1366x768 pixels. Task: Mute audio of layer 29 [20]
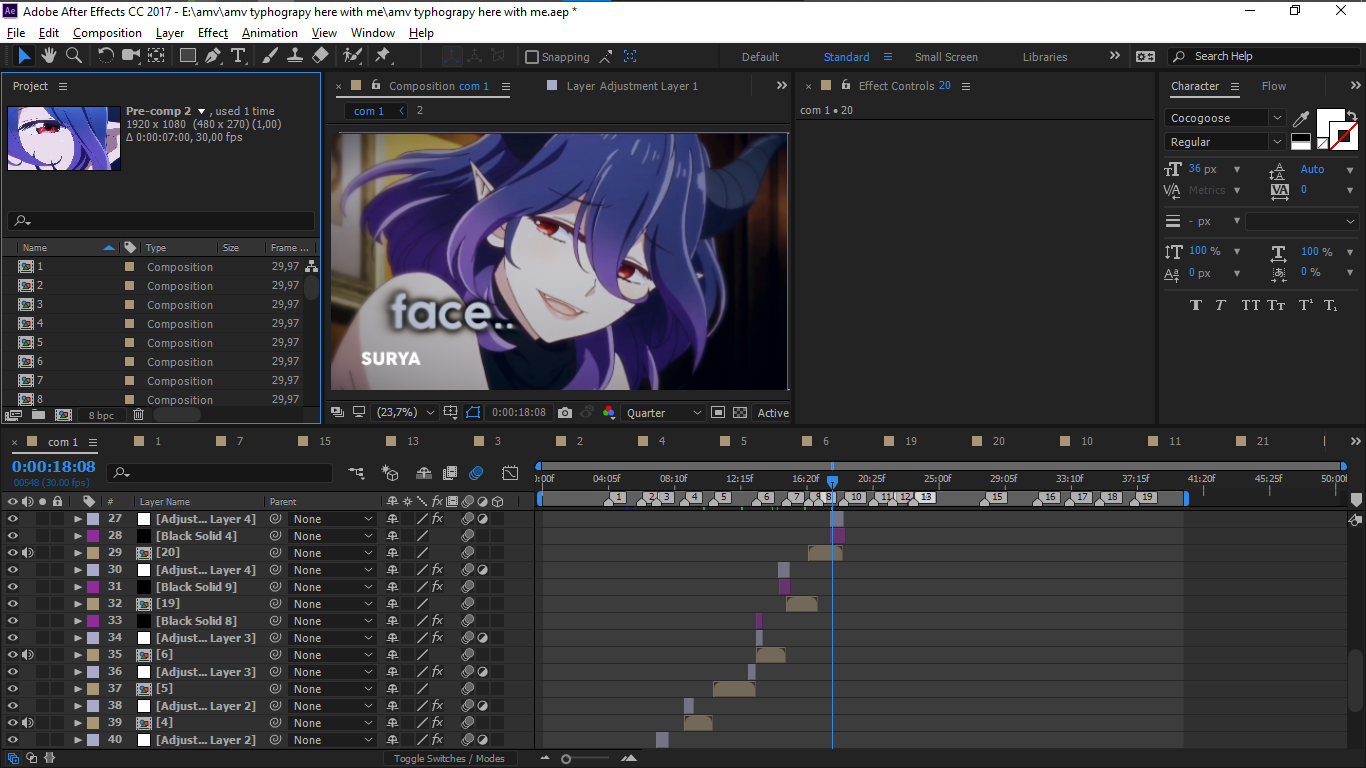pos(28,553)
